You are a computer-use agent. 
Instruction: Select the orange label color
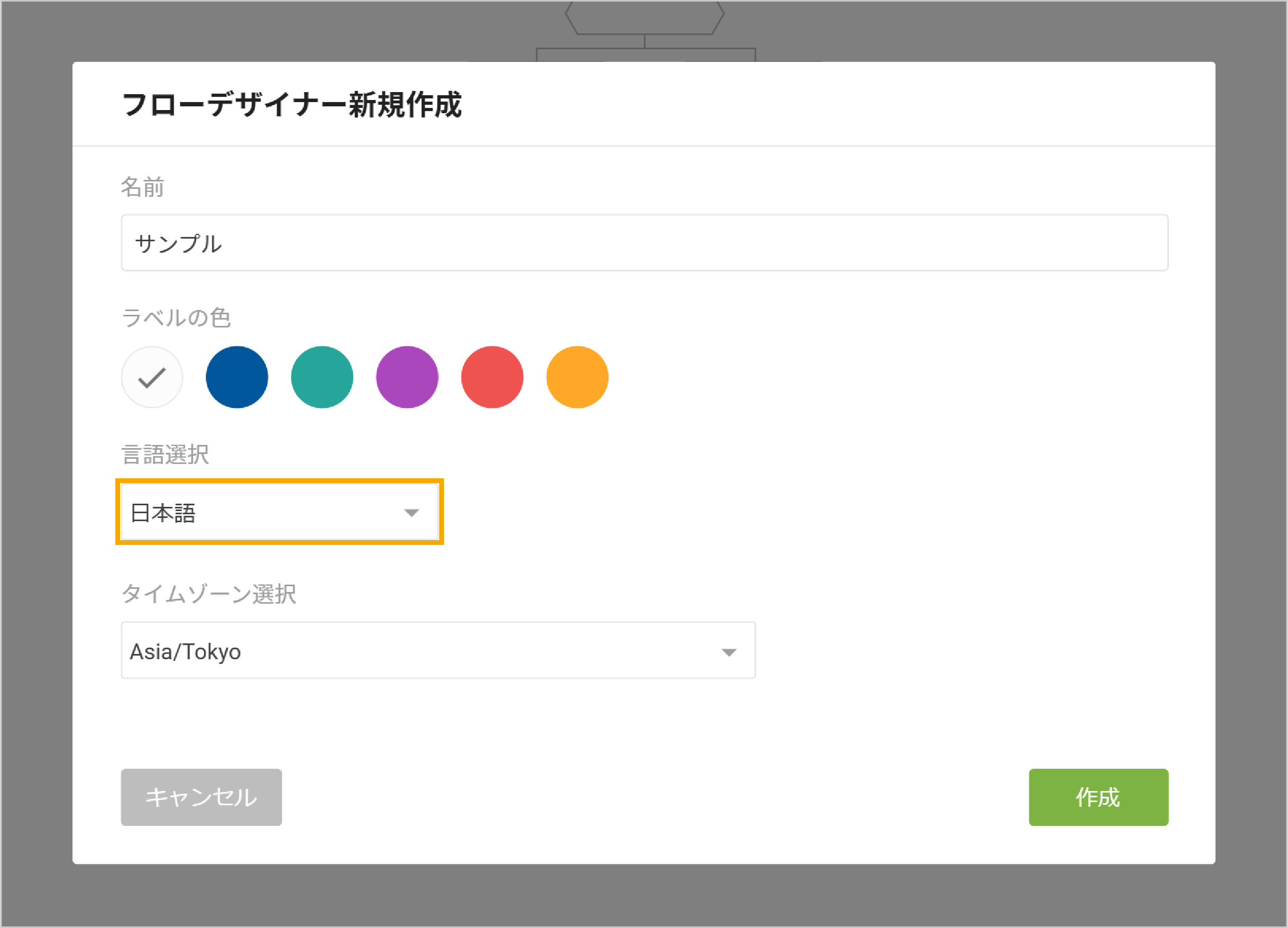click(x=577, y=377)
